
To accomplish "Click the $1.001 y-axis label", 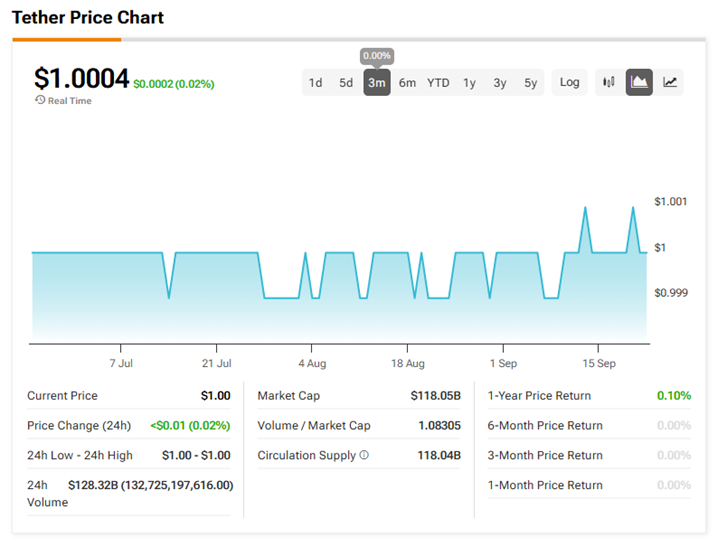I will point(671,202).
